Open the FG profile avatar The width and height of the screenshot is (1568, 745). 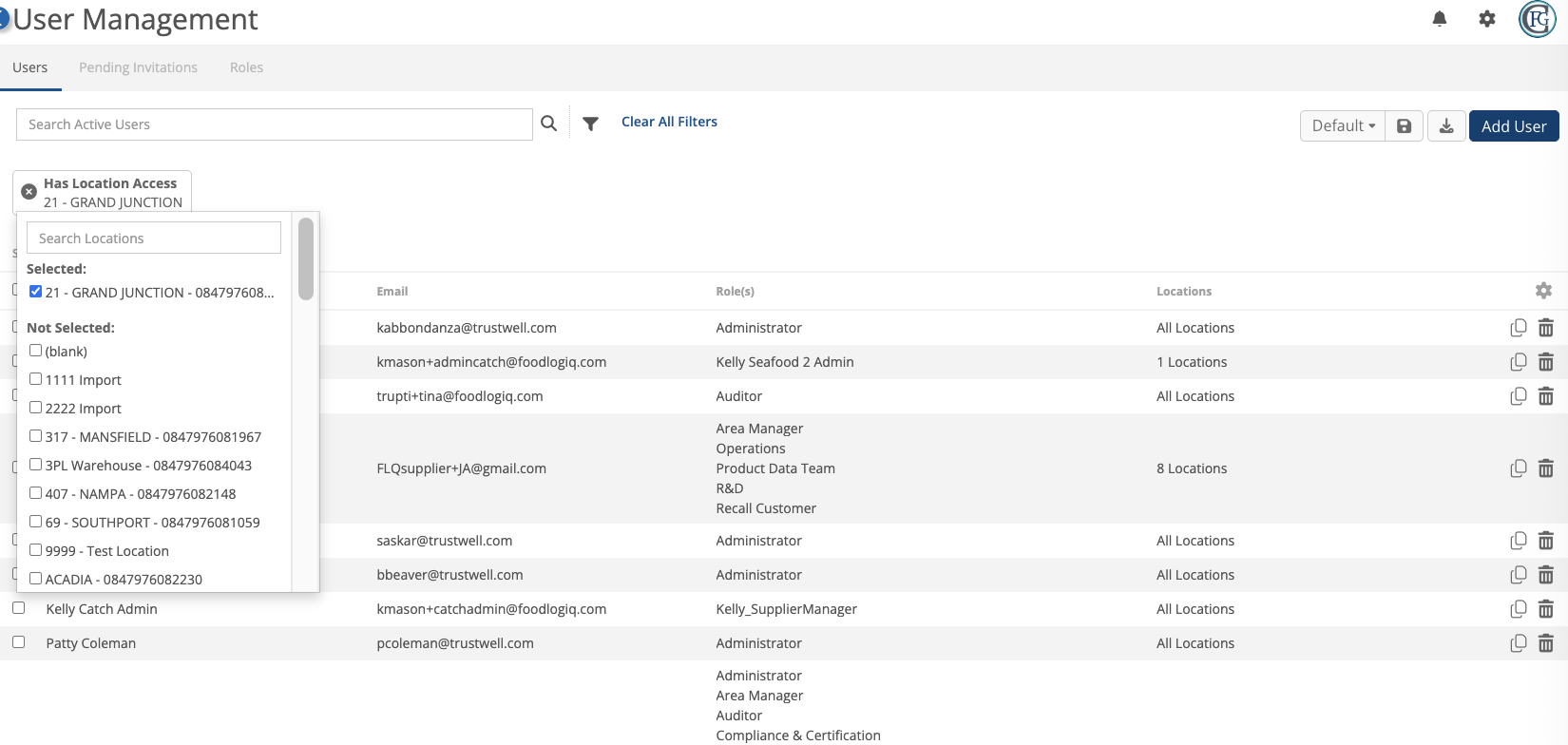coord(1538,19)
